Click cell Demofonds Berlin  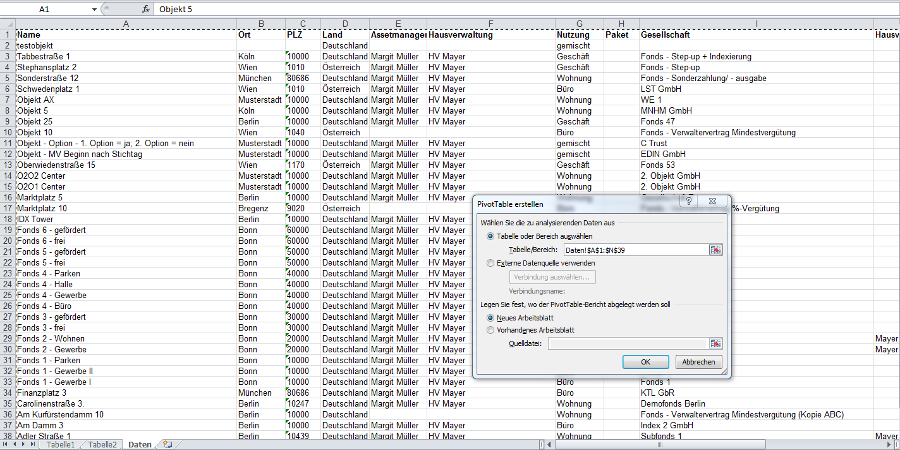[x=757, y=404]
